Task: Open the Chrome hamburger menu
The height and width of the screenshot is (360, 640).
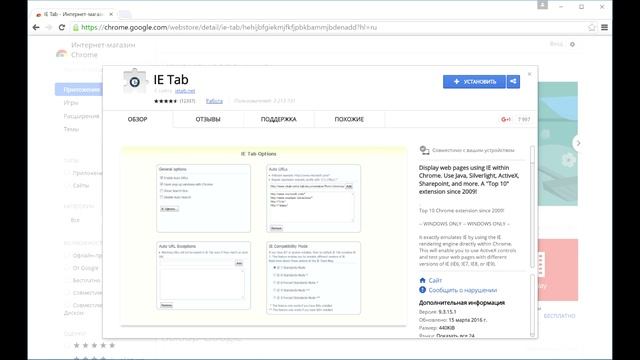Action: tap(604, 27)
